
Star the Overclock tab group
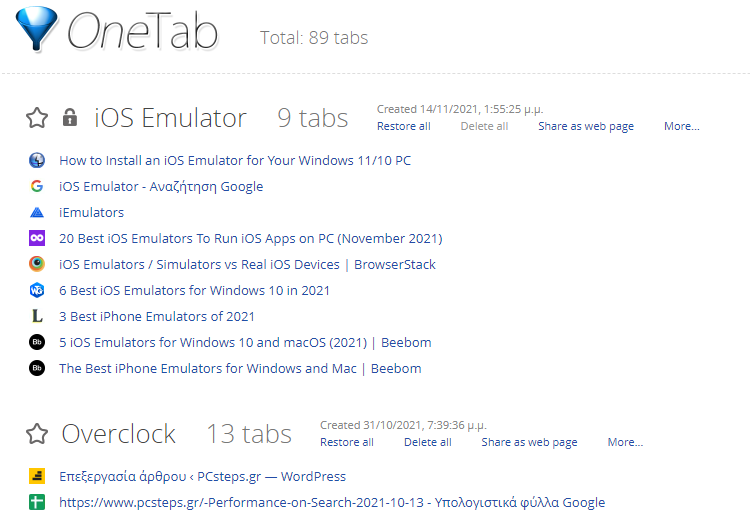tap(37, 434)
